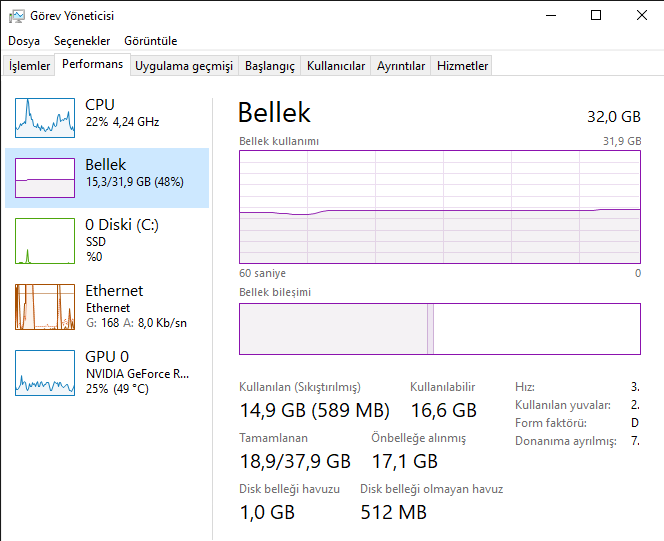Maximize the Görev Yöneticisi window
664x541 pixels.
pyautogui.click(x=596, y=16)
